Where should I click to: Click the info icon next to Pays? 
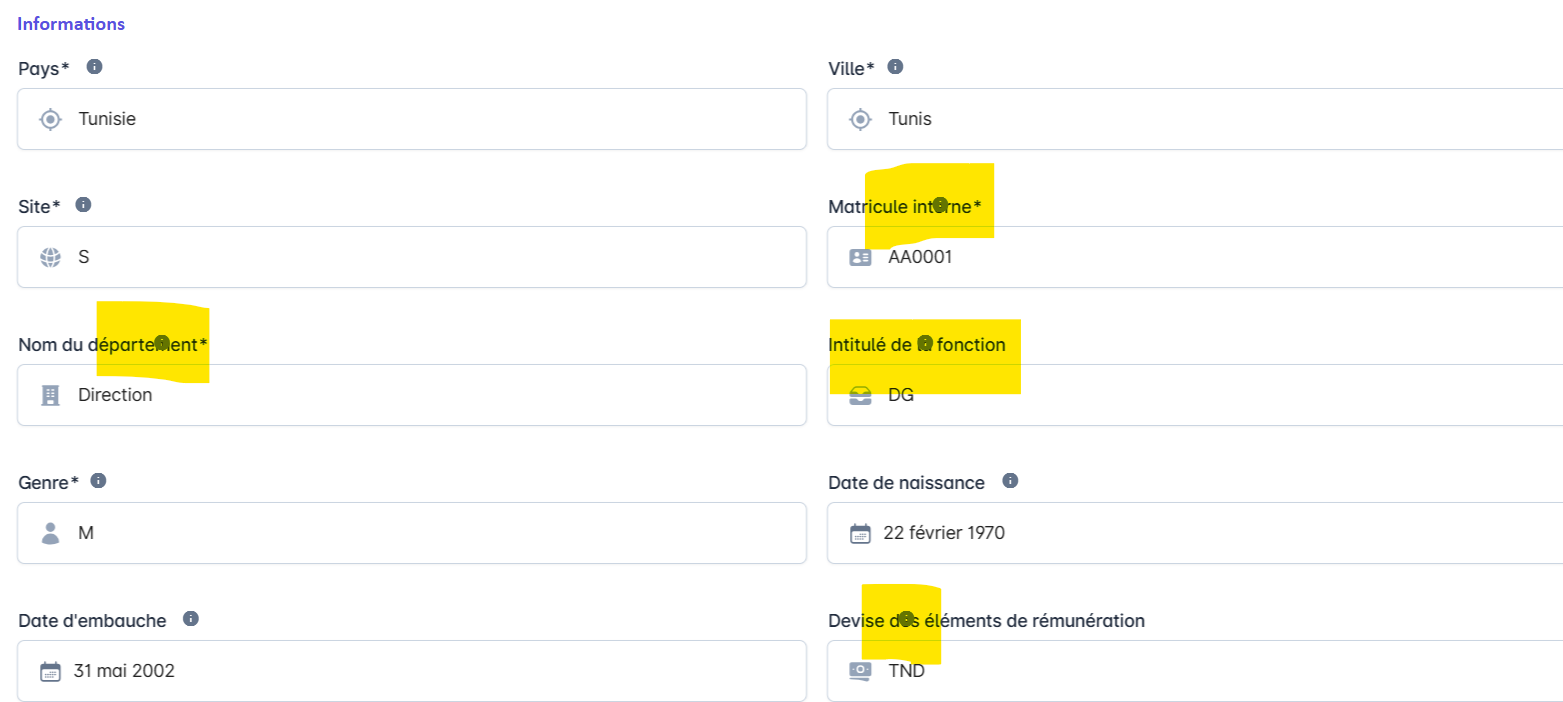pos(94,67)
